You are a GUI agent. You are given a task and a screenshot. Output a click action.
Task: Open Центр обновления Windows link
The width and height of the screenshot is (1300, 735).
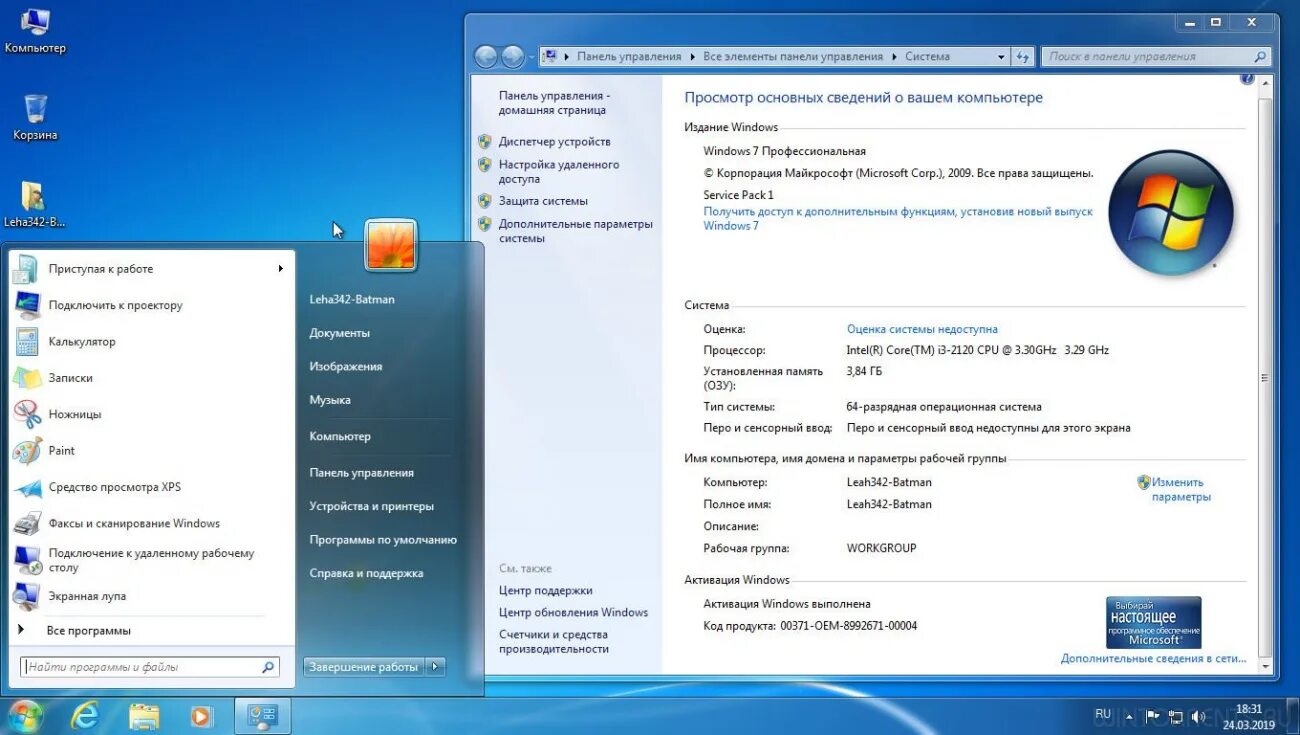573,612
